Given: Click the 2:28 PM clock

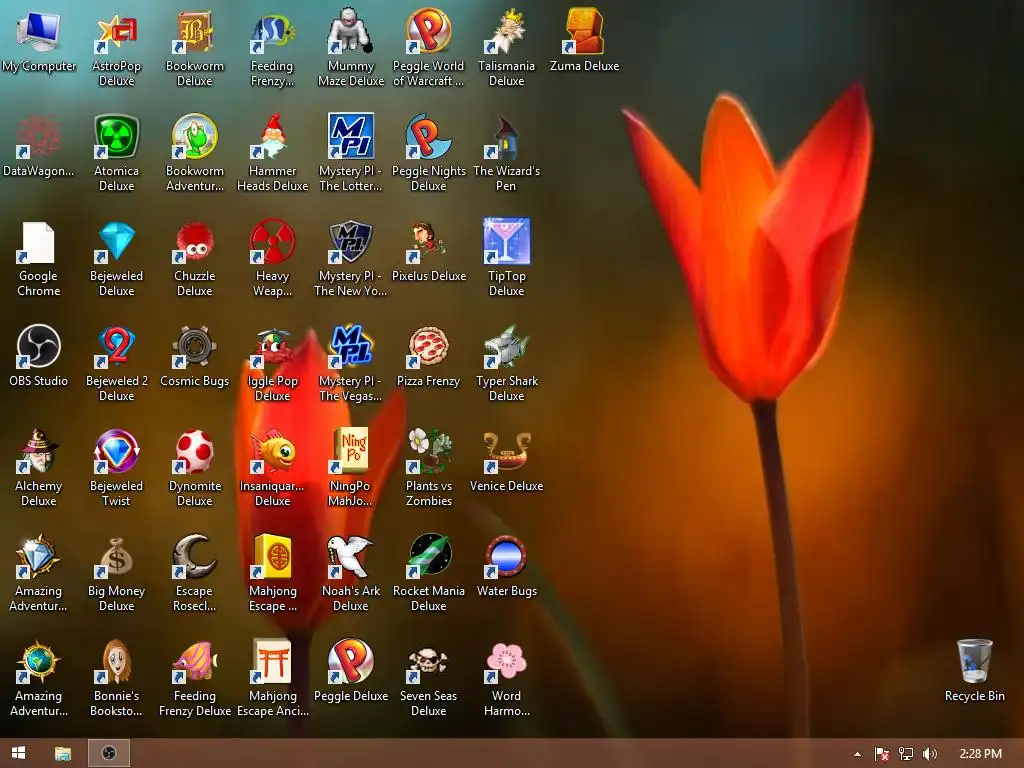Looking at the screenshot, I should tap(980, 754).
